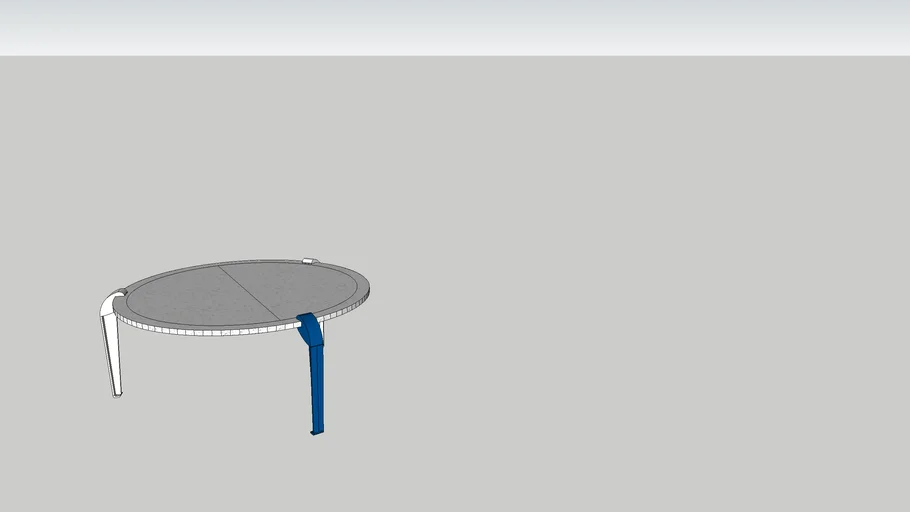Select the foot of the white leg
This screenshot has width=910, height=512.
tap(116, 394)
